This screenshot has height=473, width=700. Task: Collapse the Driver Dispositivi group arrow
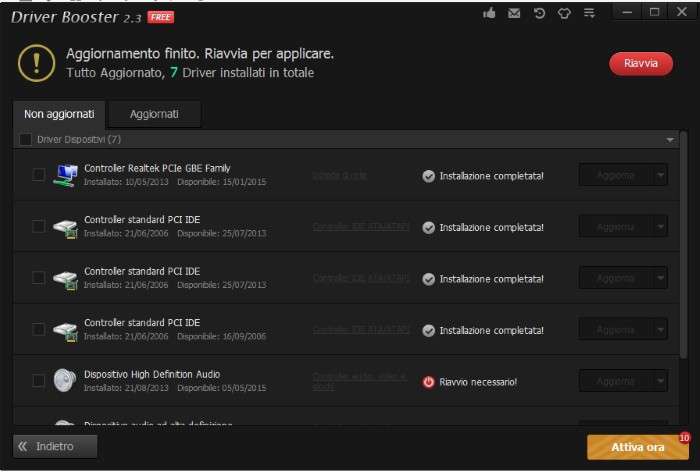point(670,140)
